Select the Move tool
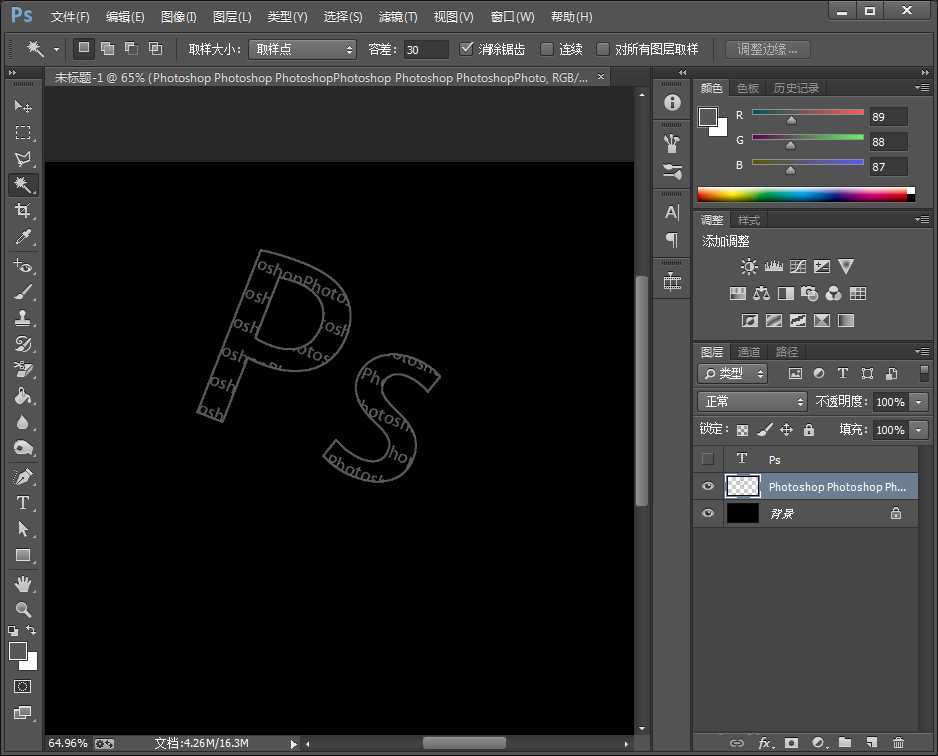 click(22, 107)
